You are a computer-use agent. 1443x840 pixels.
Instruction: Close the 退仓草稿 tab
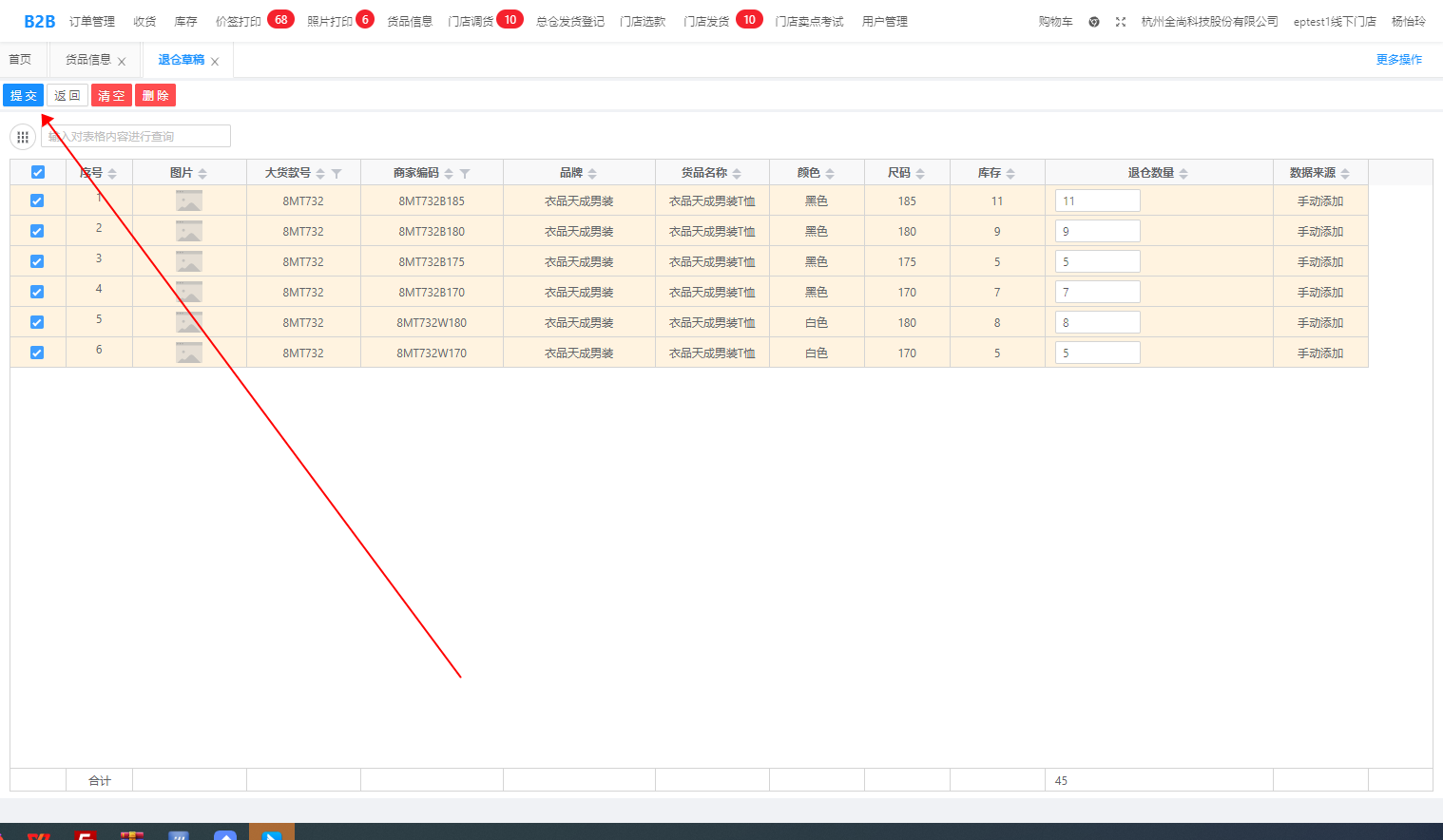pyautogui.click(x=215, y=62)
